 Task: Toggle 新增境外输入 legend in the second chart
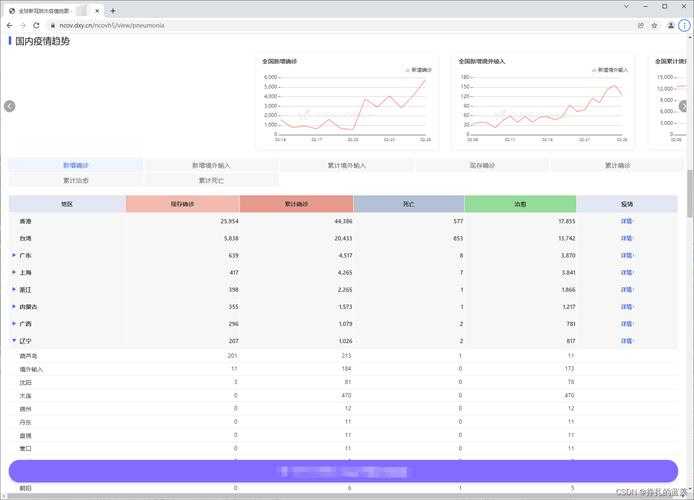(610, 70)
